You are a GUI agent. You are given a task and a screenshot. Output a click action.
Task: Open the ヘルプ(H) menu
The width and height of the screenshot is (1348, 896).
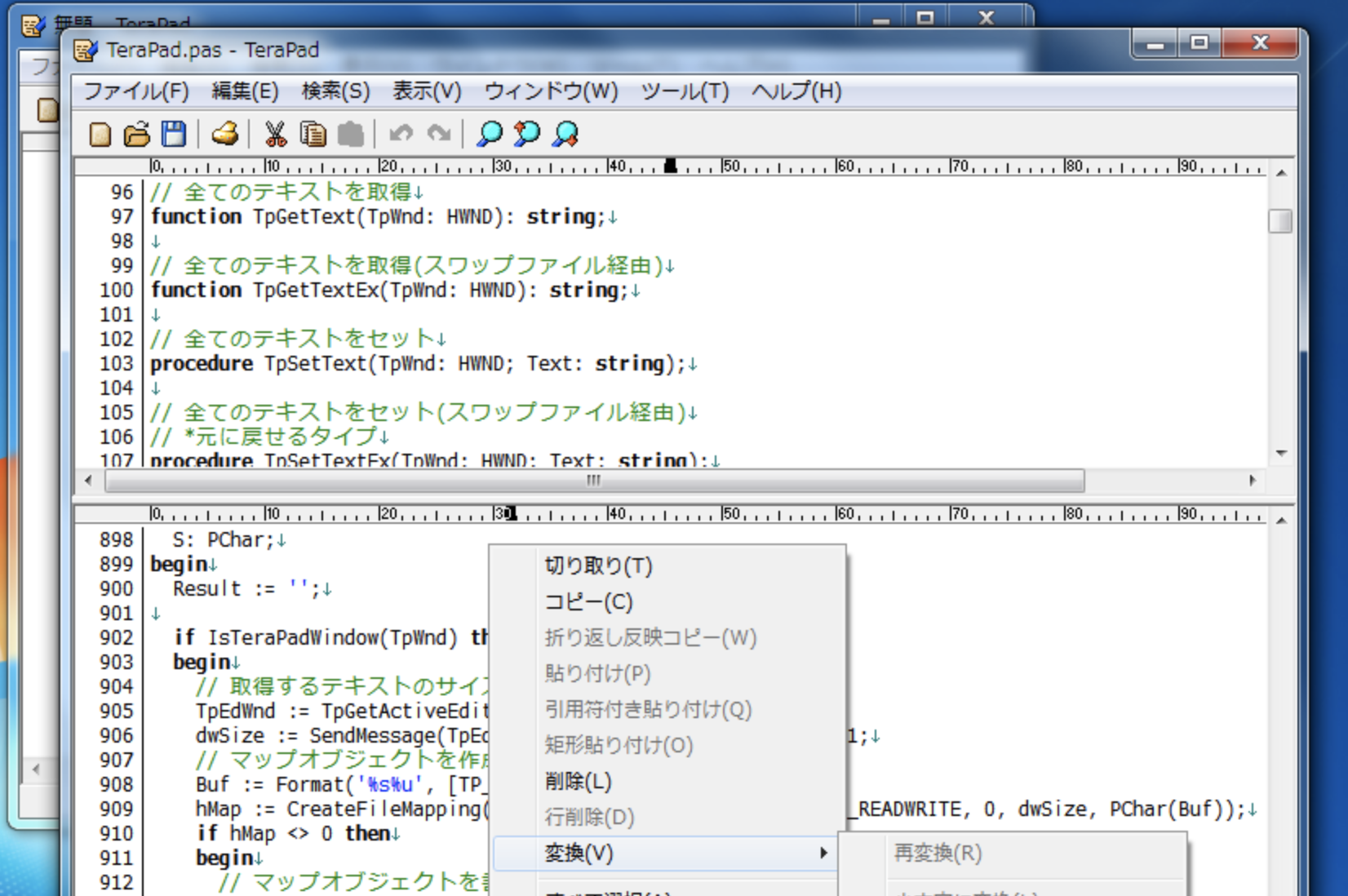pos(796,91)
